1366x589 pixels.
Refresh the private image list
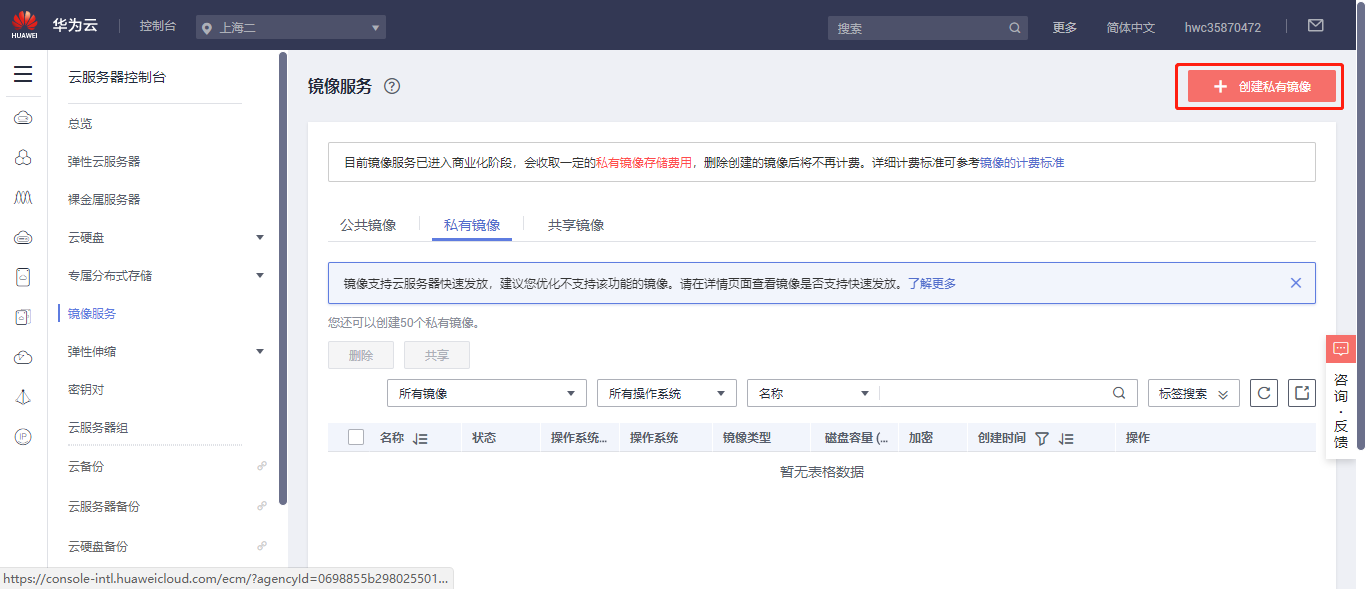point(1264,393)
